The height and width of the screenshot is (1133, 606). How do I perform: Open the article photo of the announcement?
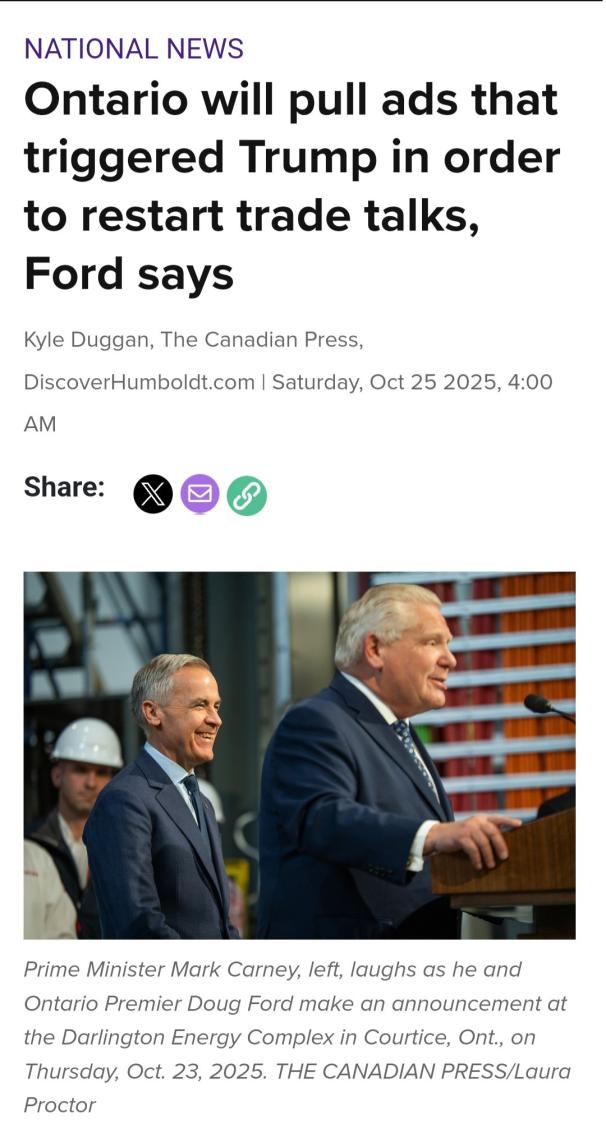(x=300, y=755)
